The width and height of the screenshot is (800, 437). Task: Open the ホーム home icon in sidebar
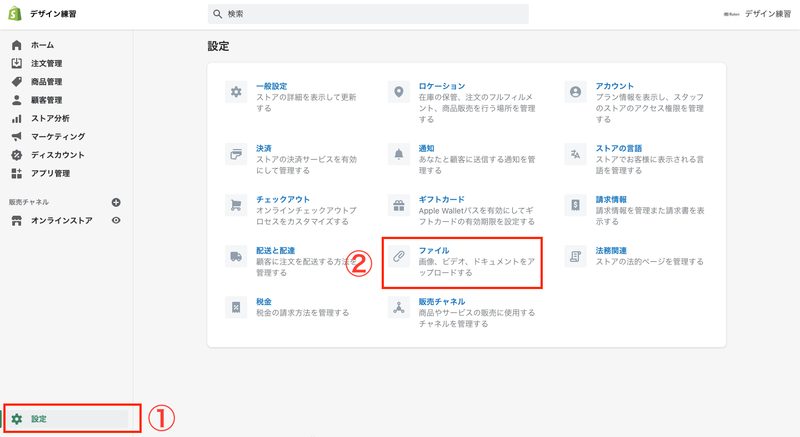pyautogui.click(x=16, y=45)
